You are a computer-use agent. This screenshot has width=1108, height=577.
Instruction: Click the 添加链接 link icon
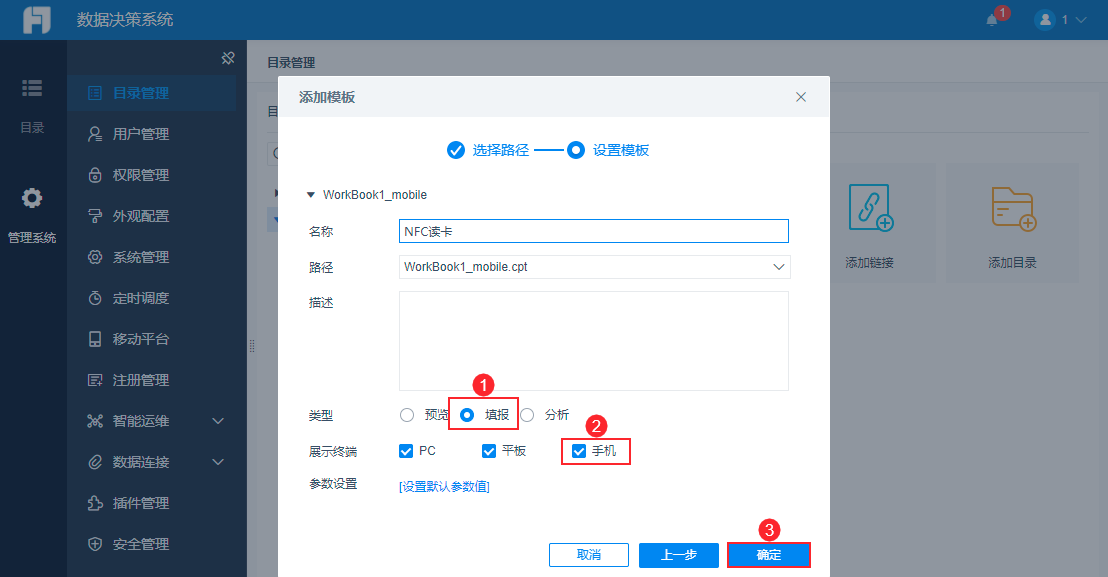tap(871, 208)
